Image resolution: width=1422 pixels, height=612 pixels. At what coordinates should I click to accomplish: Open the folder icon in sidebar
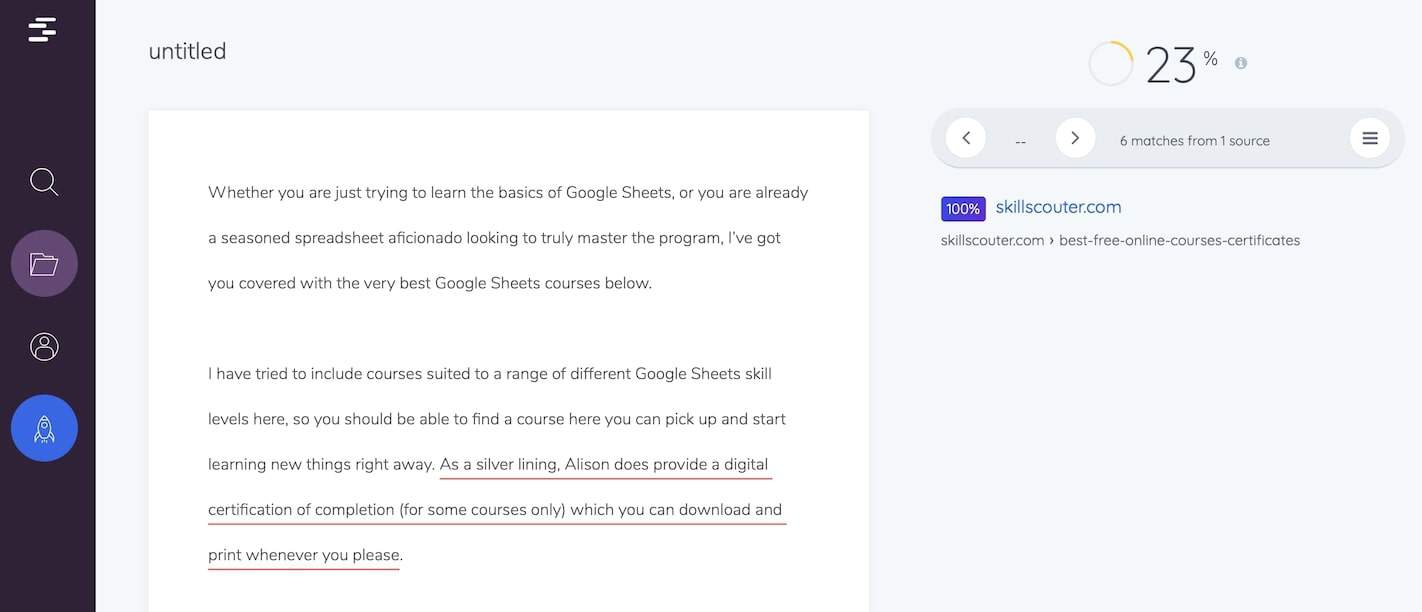coord(44,264)
